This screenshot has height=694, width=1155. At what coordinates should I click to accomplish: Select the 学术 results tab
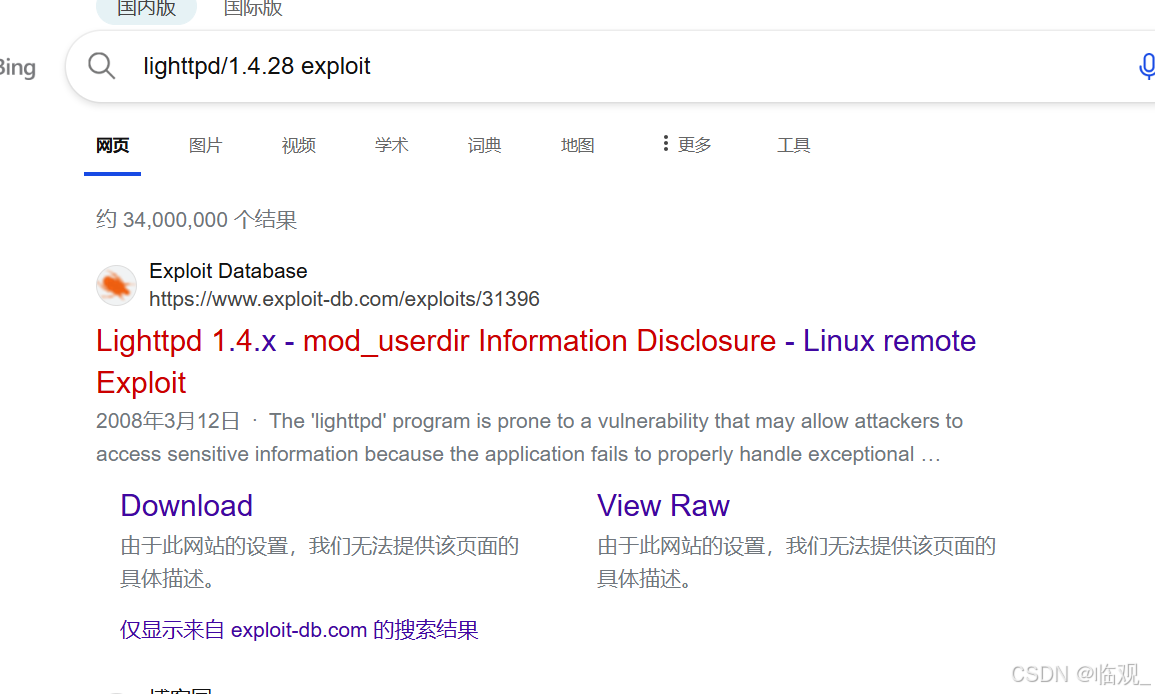391,145
